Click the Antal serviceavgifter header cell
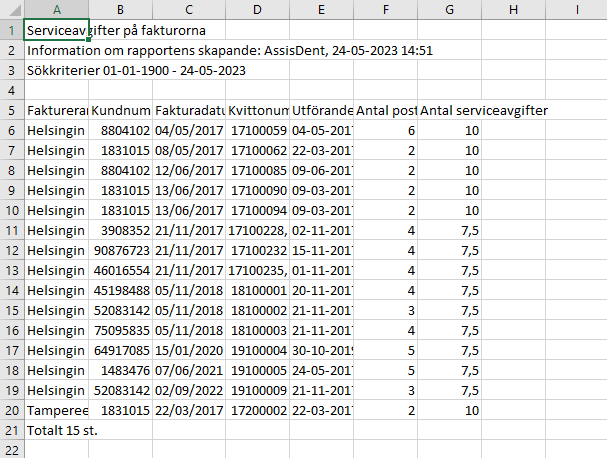 [x=449, y=111]
